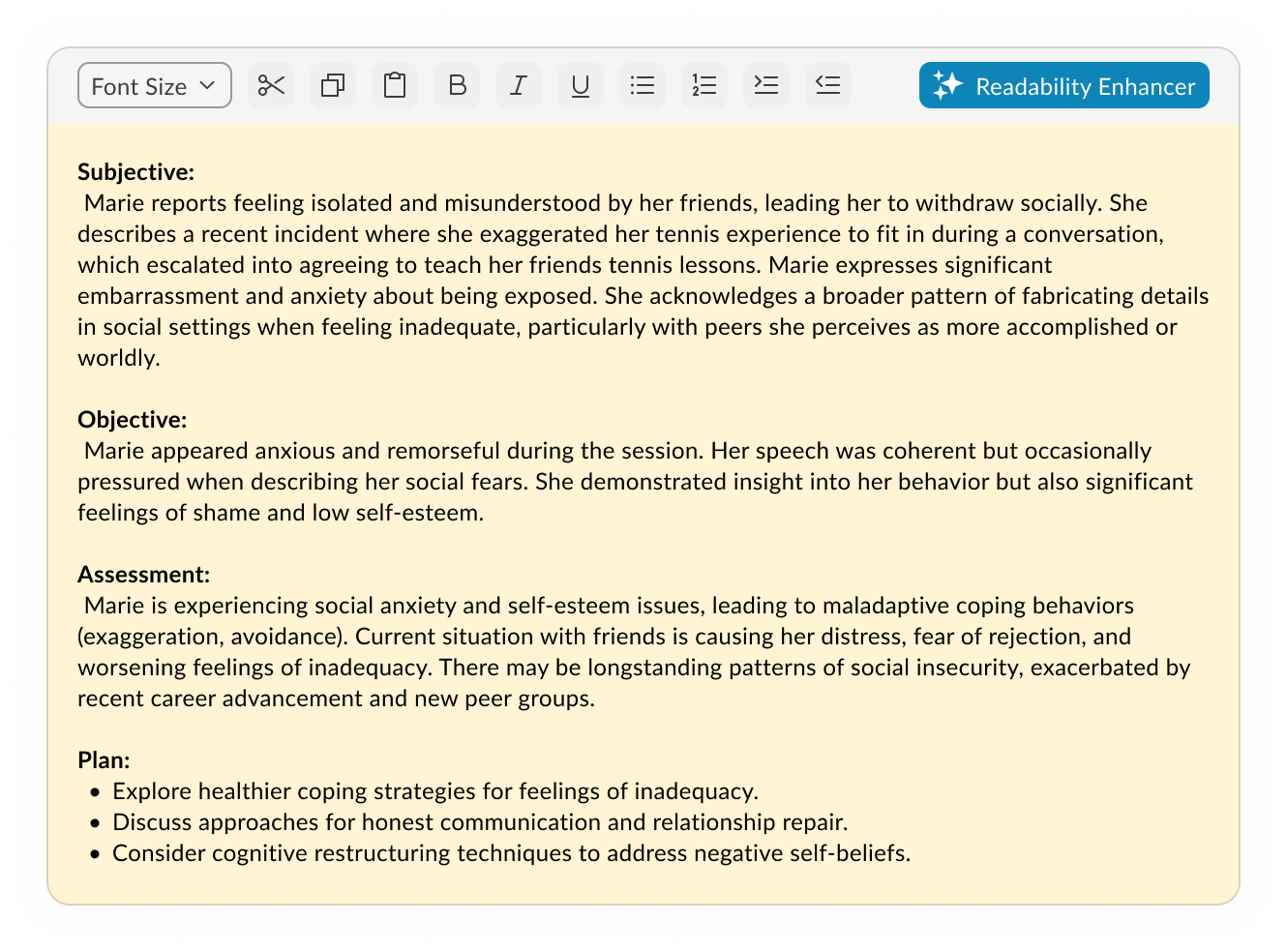Click the Objective heading

tap(132, 420)
